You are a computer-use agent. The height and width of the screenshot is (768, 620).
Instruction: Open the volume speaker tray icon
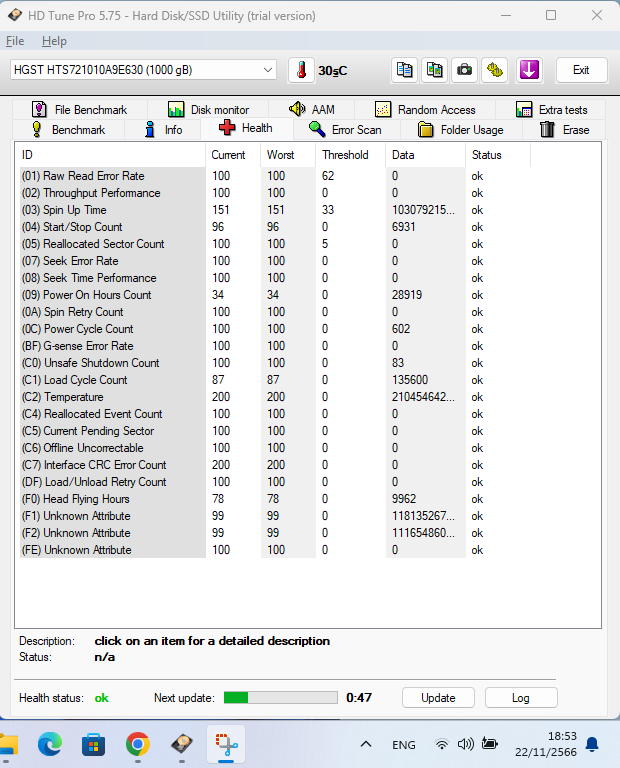[x=465, y=744]
